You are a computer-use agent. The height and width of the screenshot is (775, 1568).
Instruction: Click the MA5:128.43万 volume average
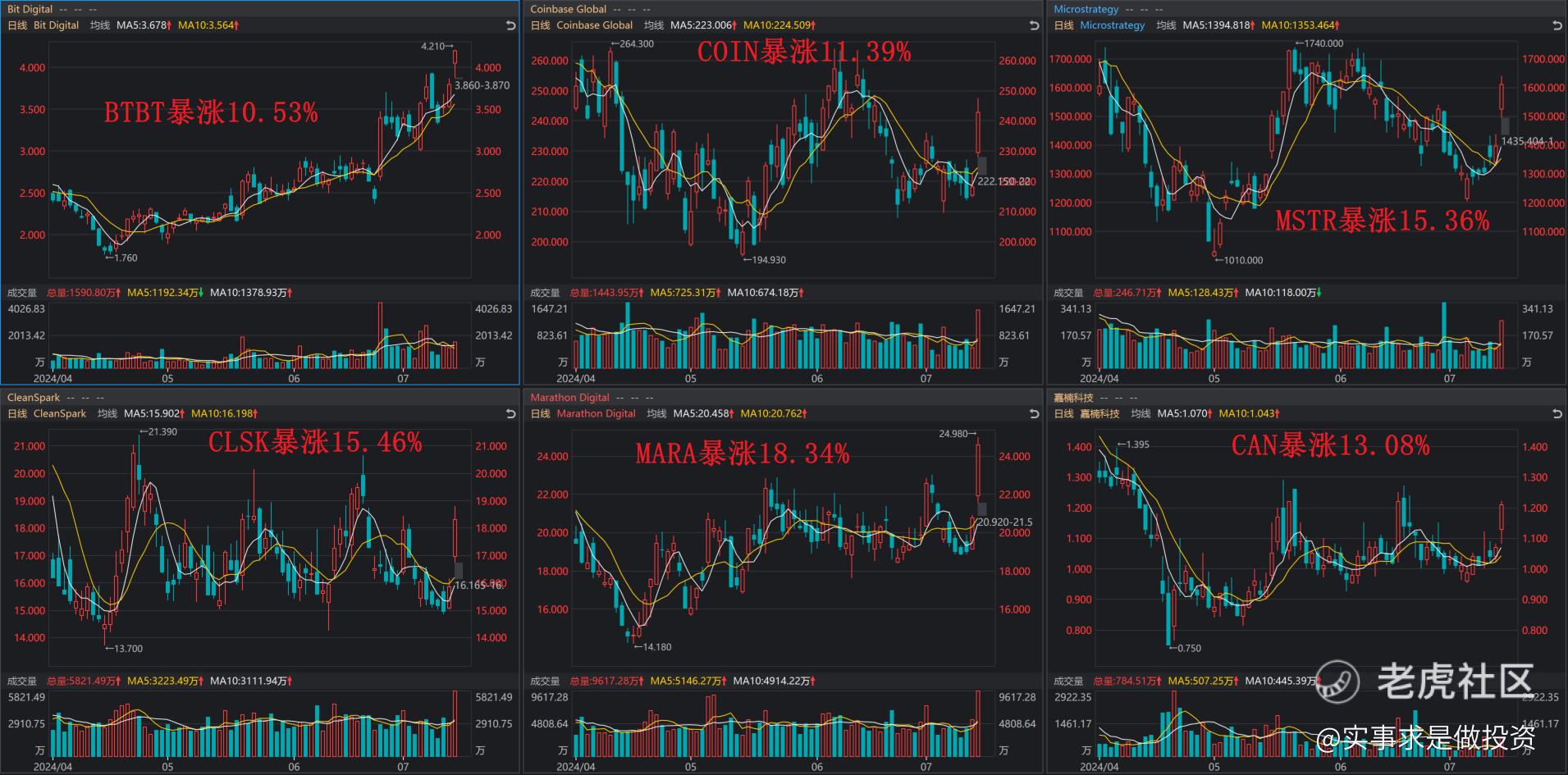tap(1205, 293)
